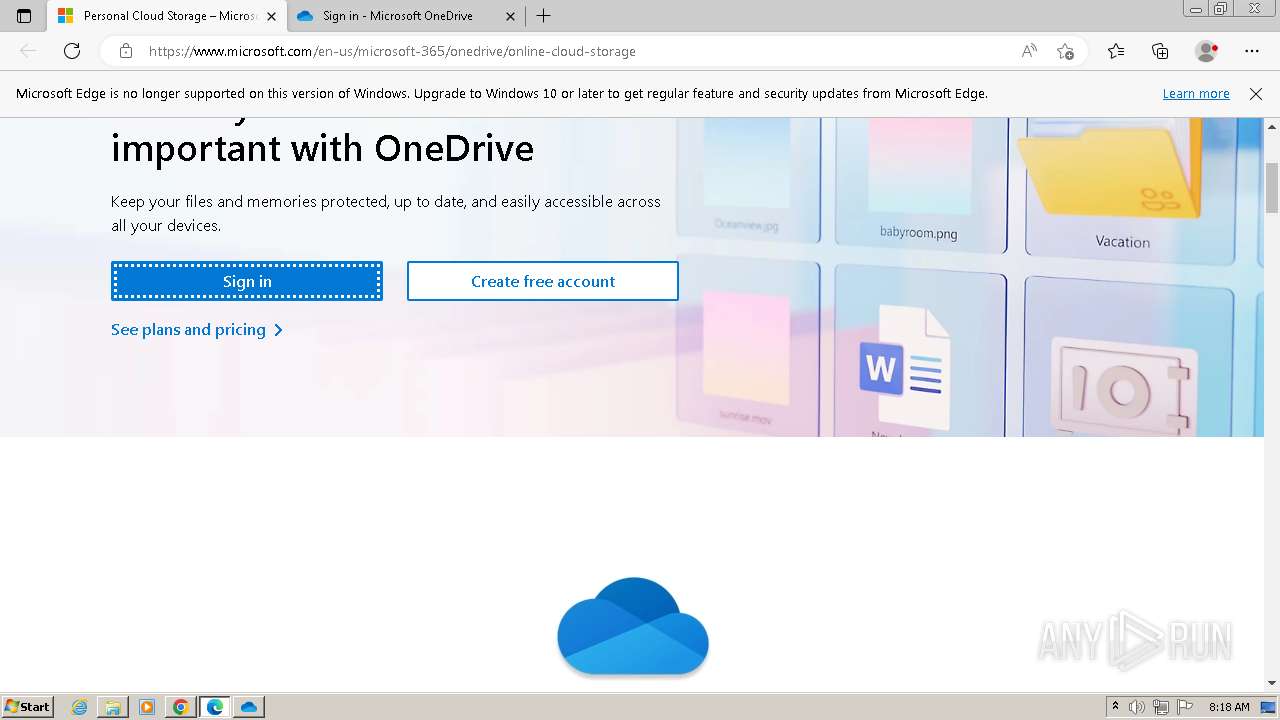Open See plans and pricing link
Viewport: 1280px width, 720px height.
(197, 330)
